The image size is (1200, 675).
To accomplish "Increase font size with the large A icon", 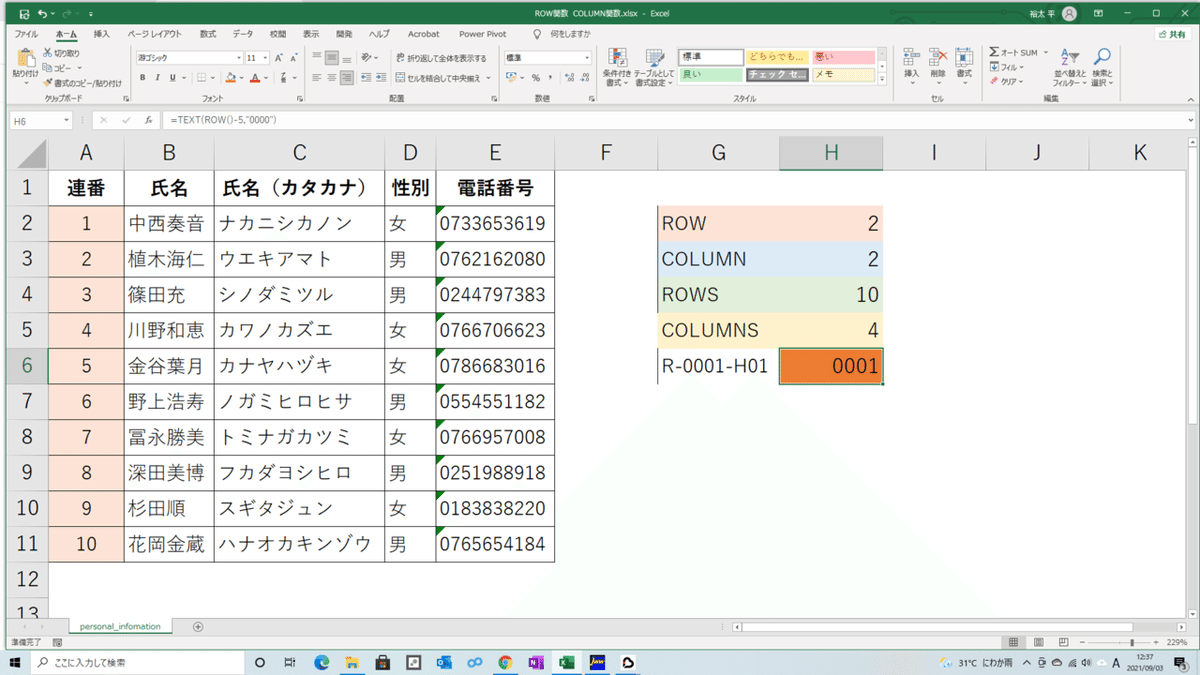I will tap(279, 58).
